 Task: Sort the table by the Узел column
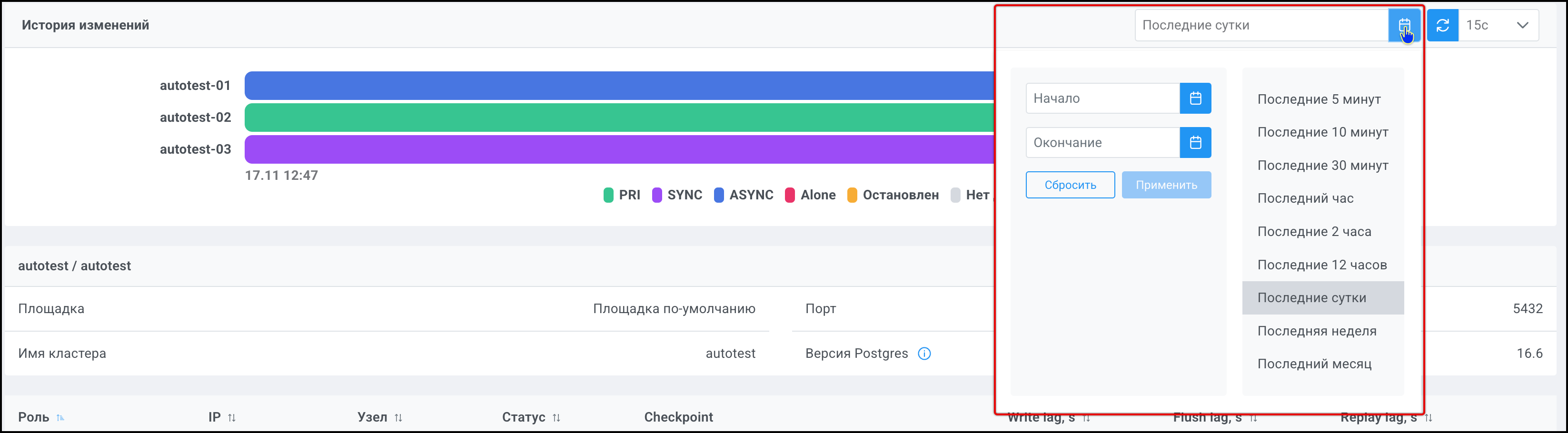click(x=398, y=418)
